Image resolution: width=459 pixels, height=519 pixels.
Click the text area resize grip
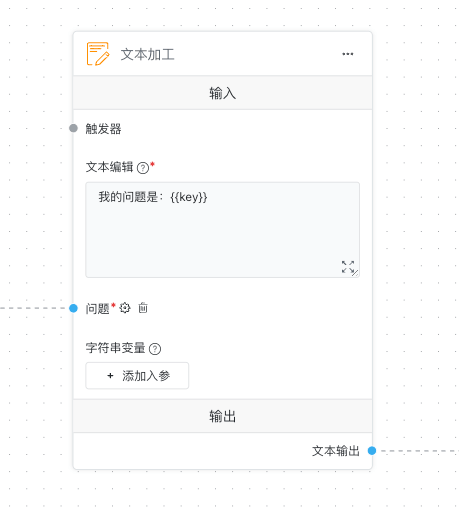pyautogui.click(x=356, y=273)
